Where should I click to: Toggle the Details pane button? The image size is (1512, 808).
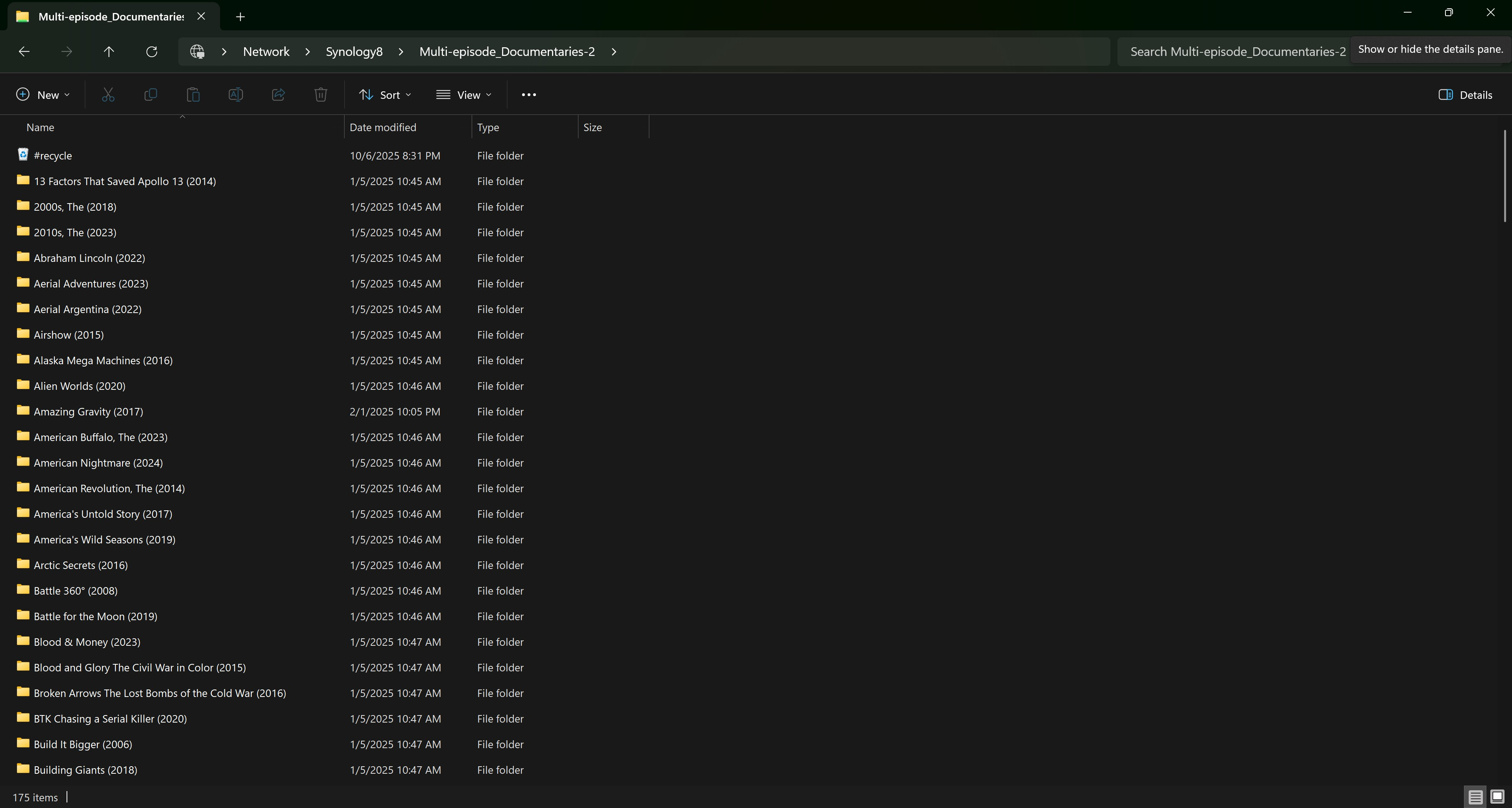(1465, 95)
